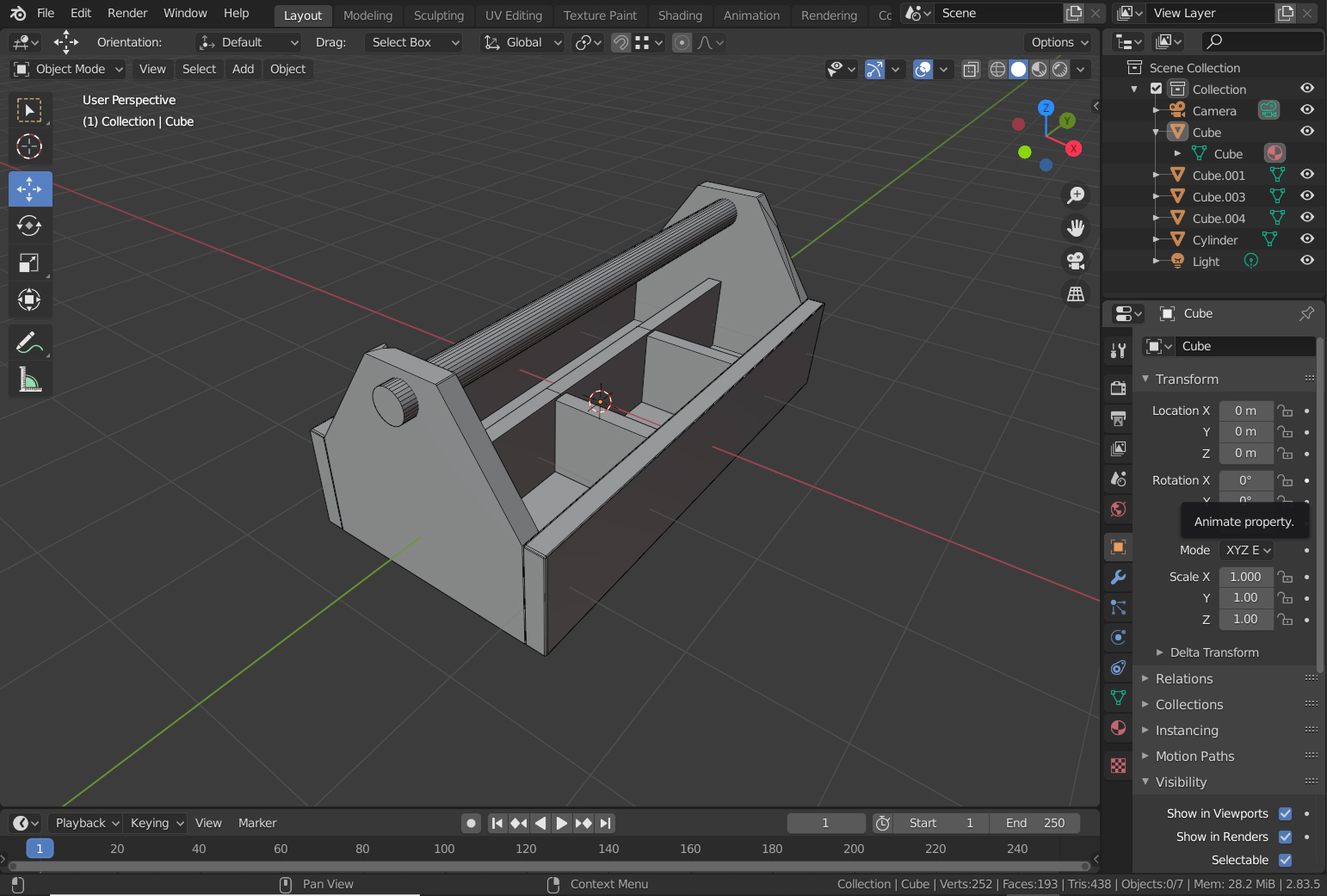The height and width of the screenshot is (896, 1327).
Task: Select rendered viewport shading
Action: pyautogui.click(x=1060, y=69)
